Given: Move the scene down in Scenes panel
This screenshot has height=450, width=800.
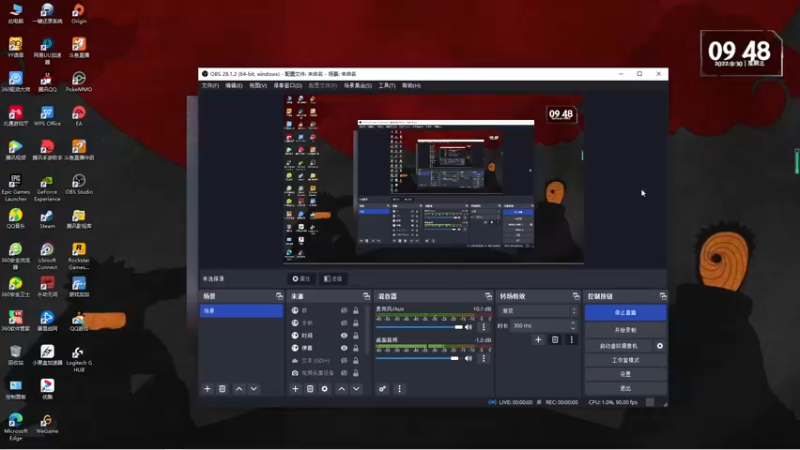Looking at the screenshot, I should coord(254,389).
